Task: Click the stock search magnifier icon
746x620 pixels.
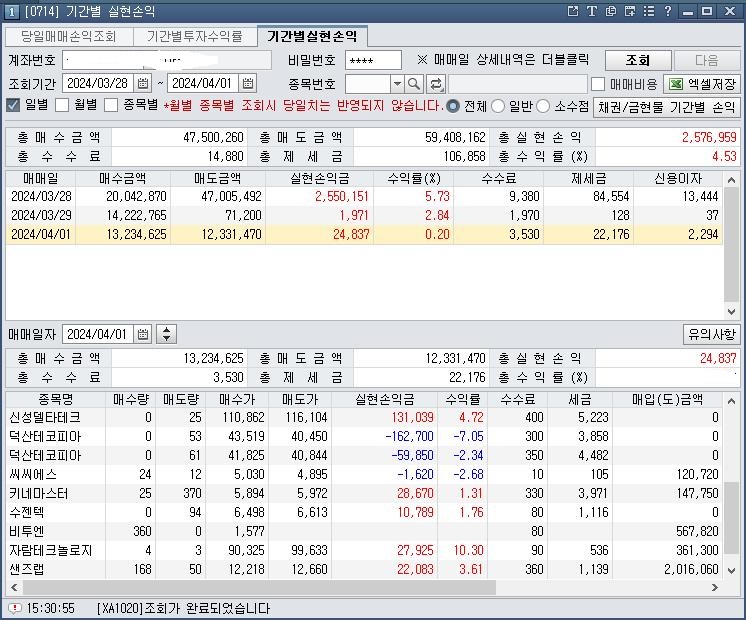Action: pyautogui.click(x=414, y=84)
